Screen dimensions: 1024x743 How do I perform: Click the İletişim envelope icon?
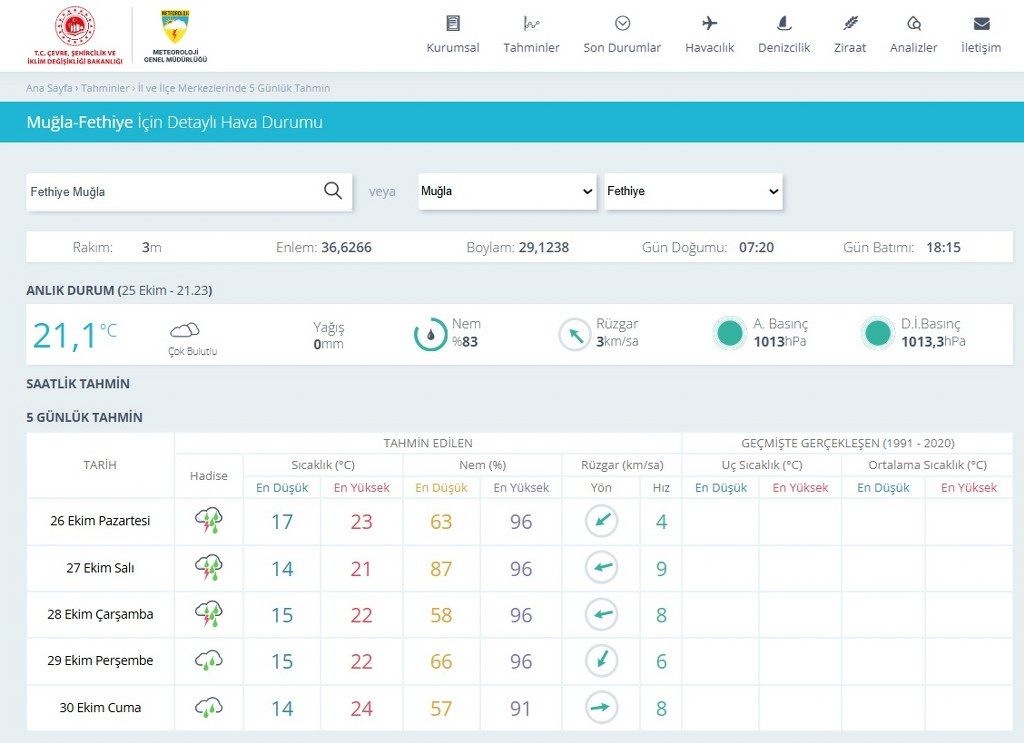coord(981,24)
